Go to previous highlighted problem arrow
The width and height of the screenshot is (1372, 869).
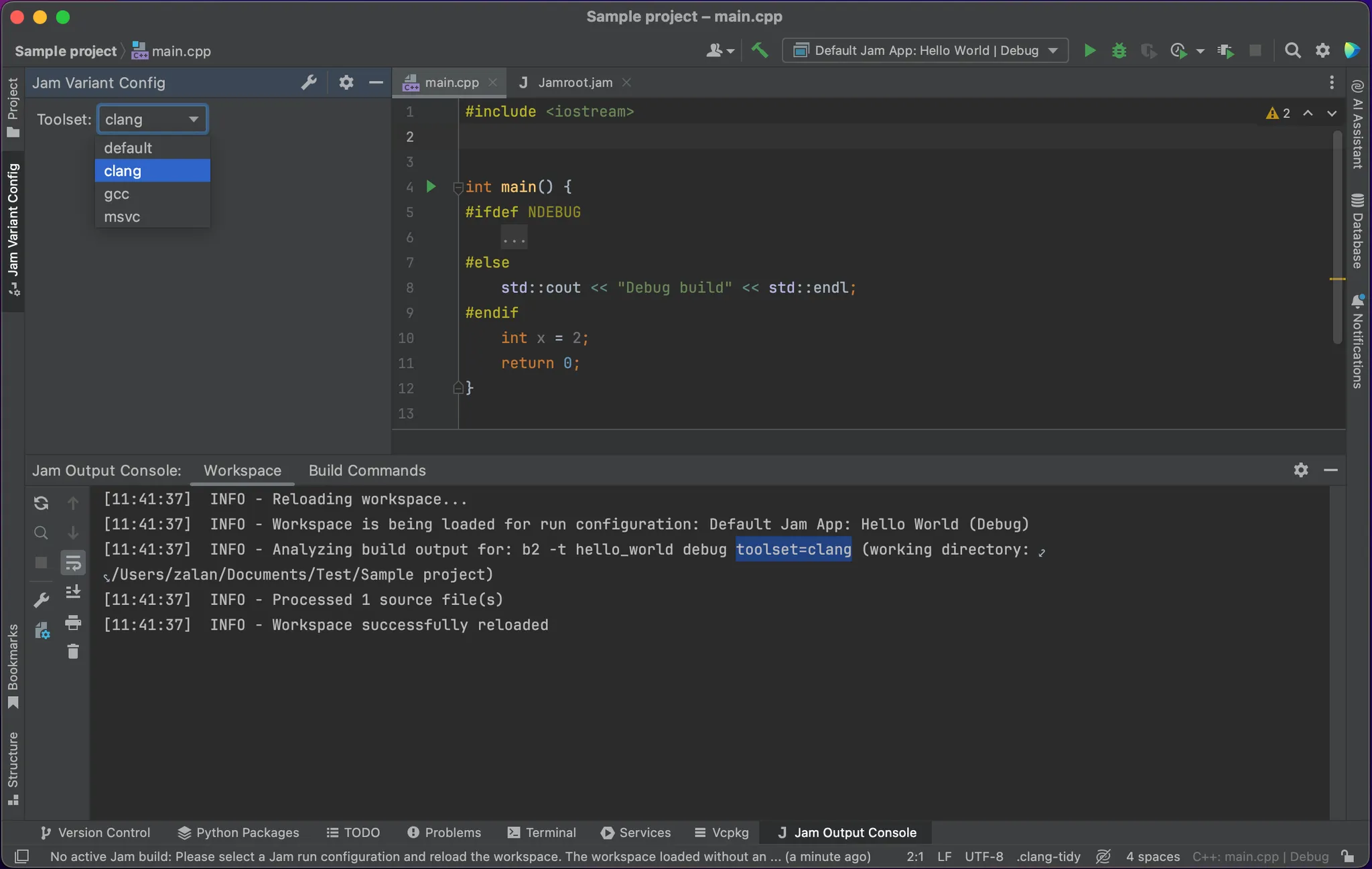pos(1308,113)
